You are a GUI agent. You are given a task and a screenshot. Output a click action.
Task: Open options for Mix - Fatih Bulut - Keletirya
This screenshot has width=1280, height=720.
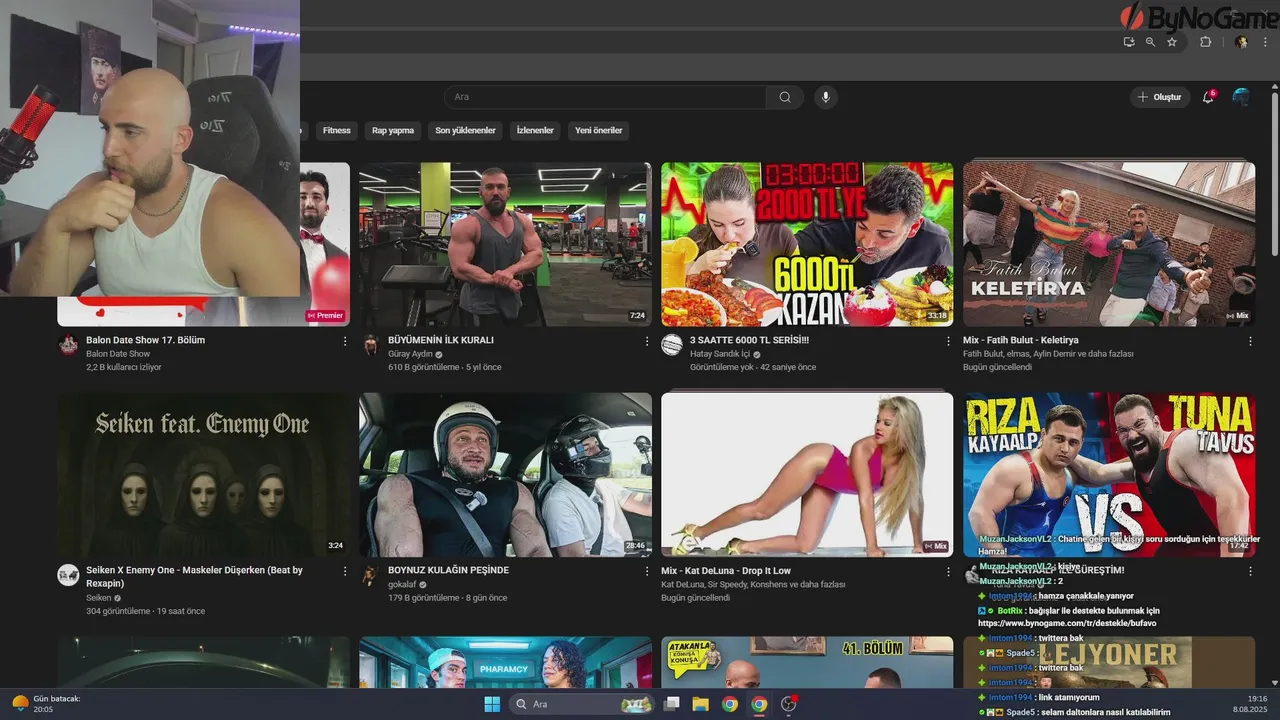pos(1250,341)
